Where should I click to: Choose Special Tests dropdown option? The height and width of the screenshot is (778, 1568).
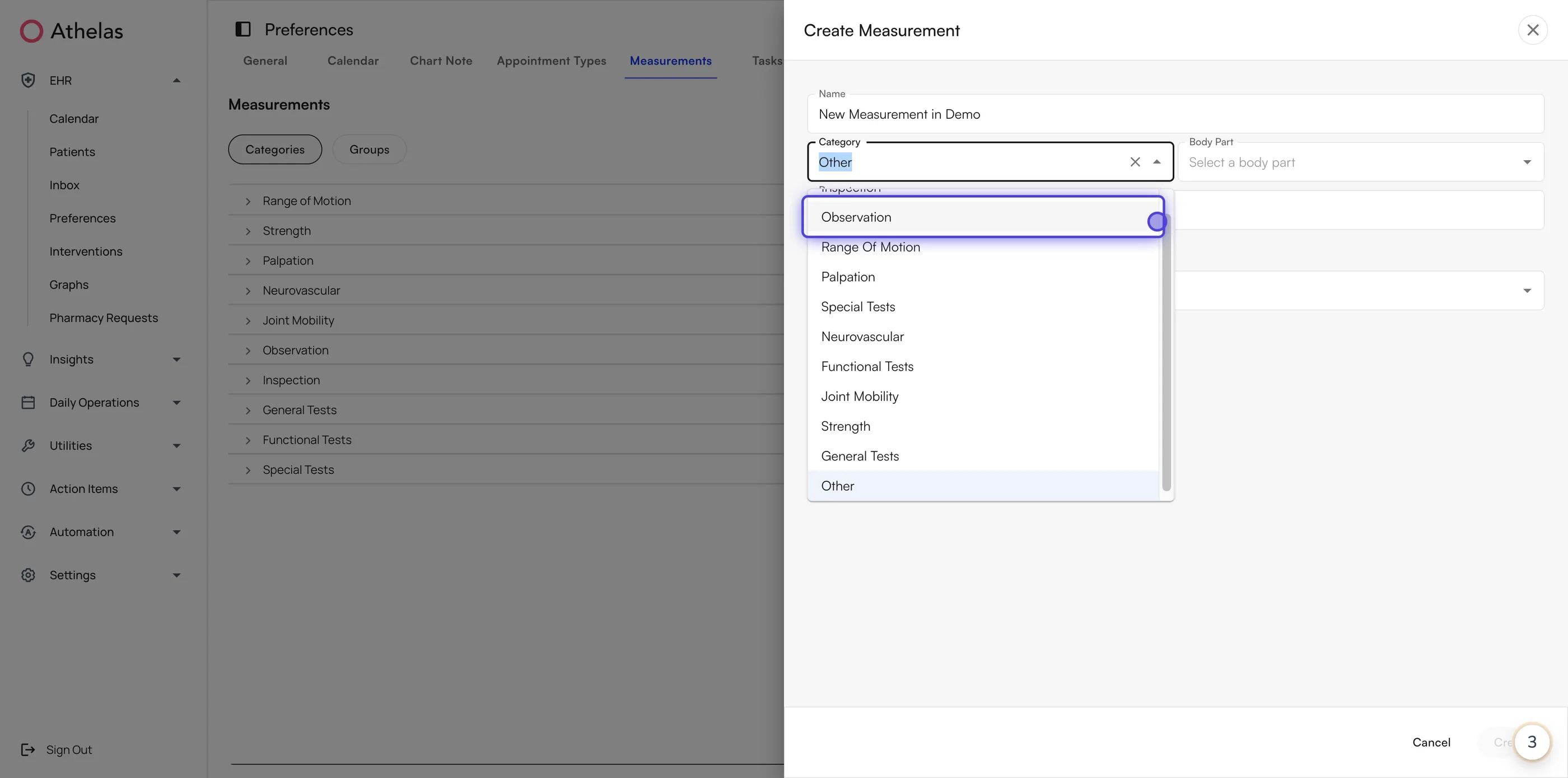982,306
